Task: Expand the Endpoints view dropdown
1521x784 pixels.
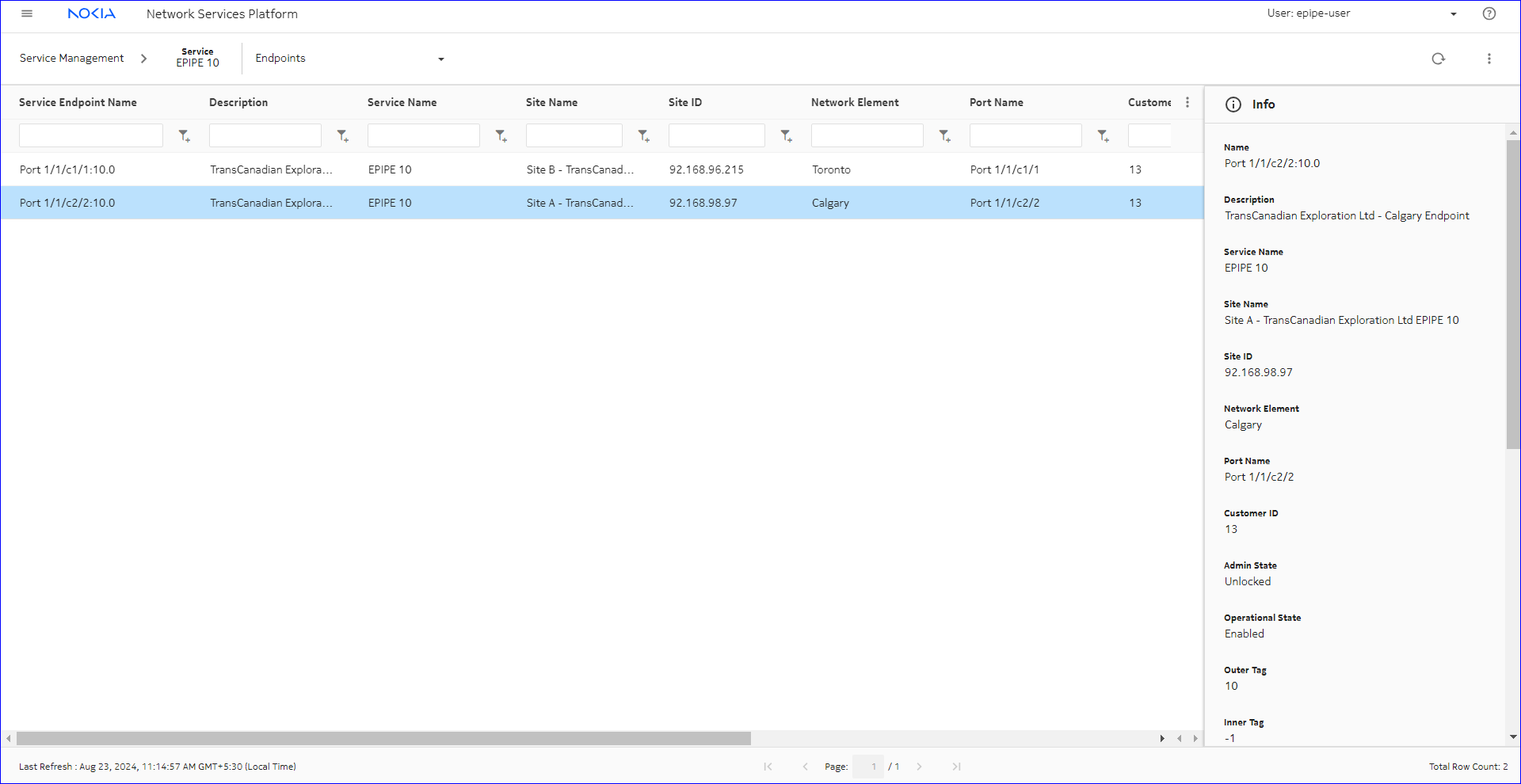Action: pos(440,59)
